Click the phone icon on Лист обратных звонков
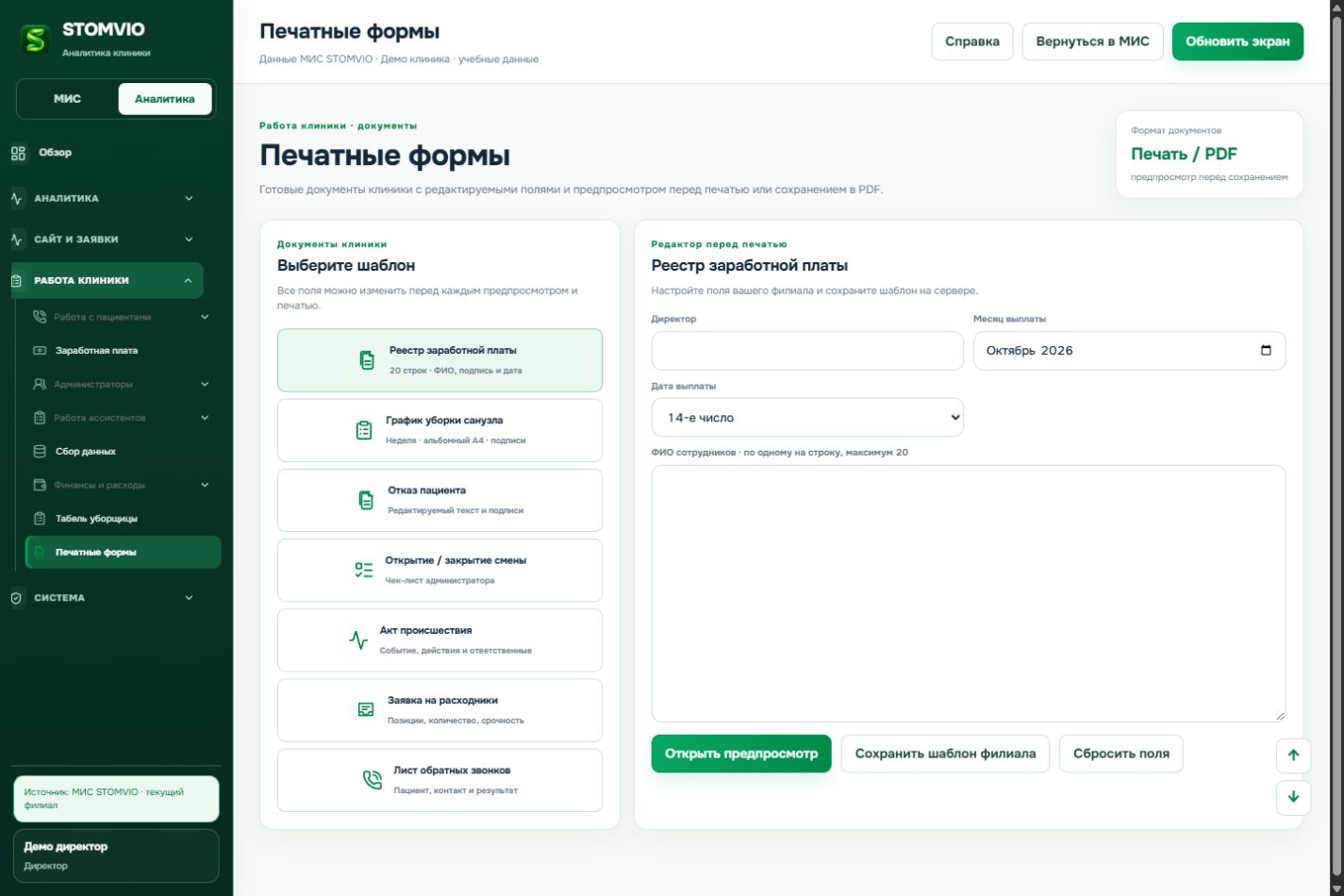Viewport: 1344px width, 896px height. [373, 780]
